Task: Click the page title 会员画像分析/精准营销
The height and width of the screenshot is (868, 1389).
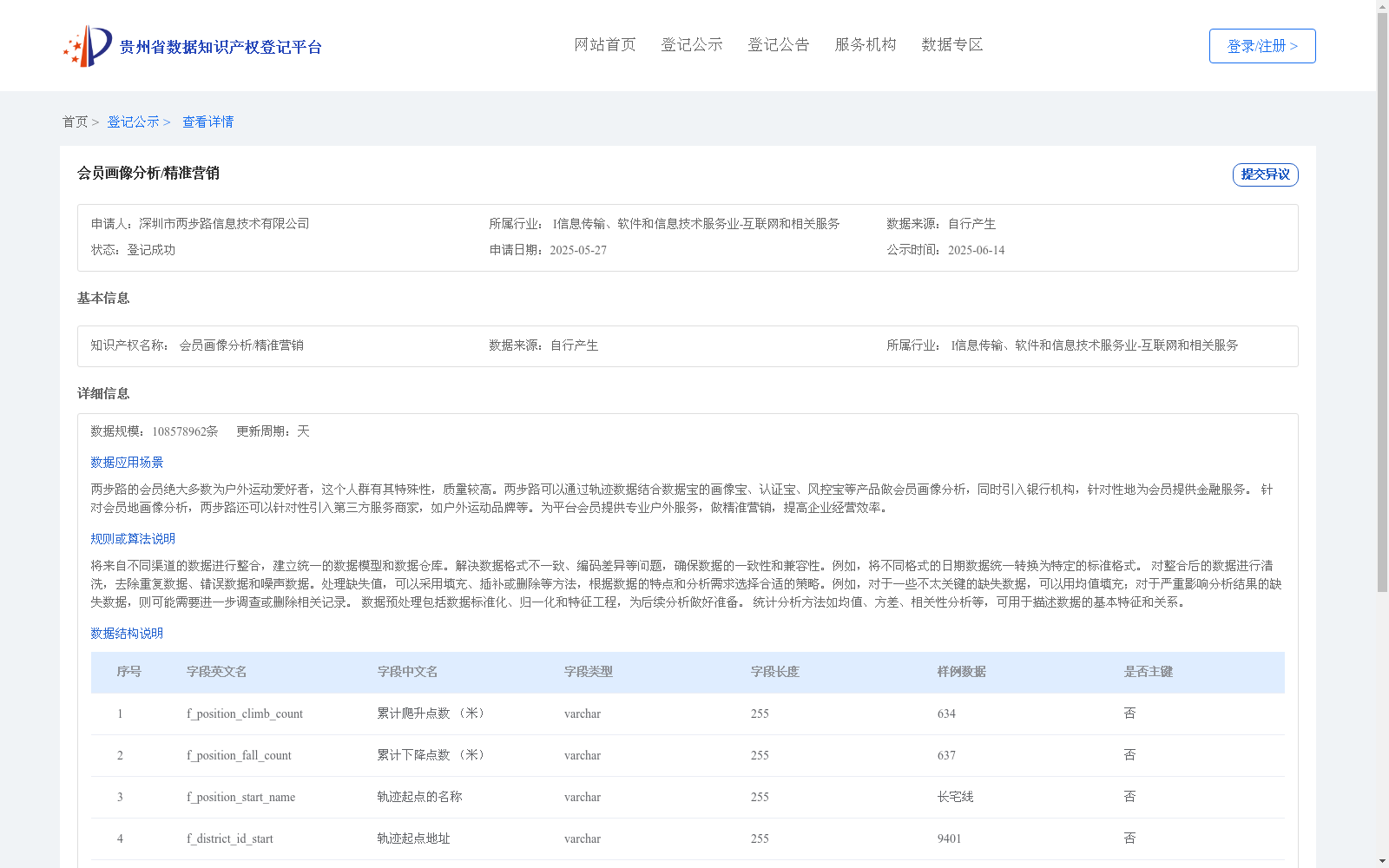Action: pos(148,173)
